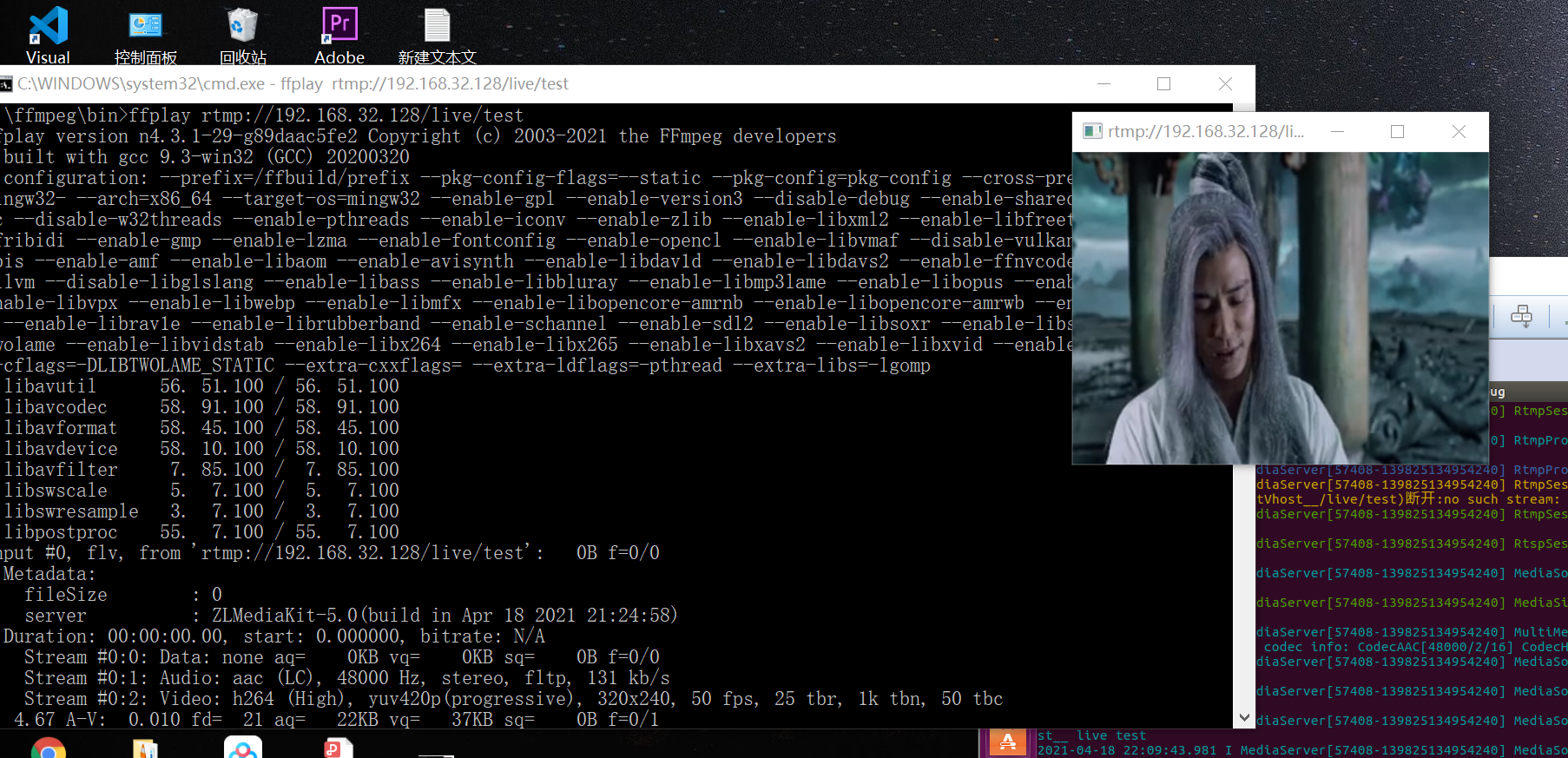
Task: Click the 'no such stream' log line
Action: [1408, 499]
